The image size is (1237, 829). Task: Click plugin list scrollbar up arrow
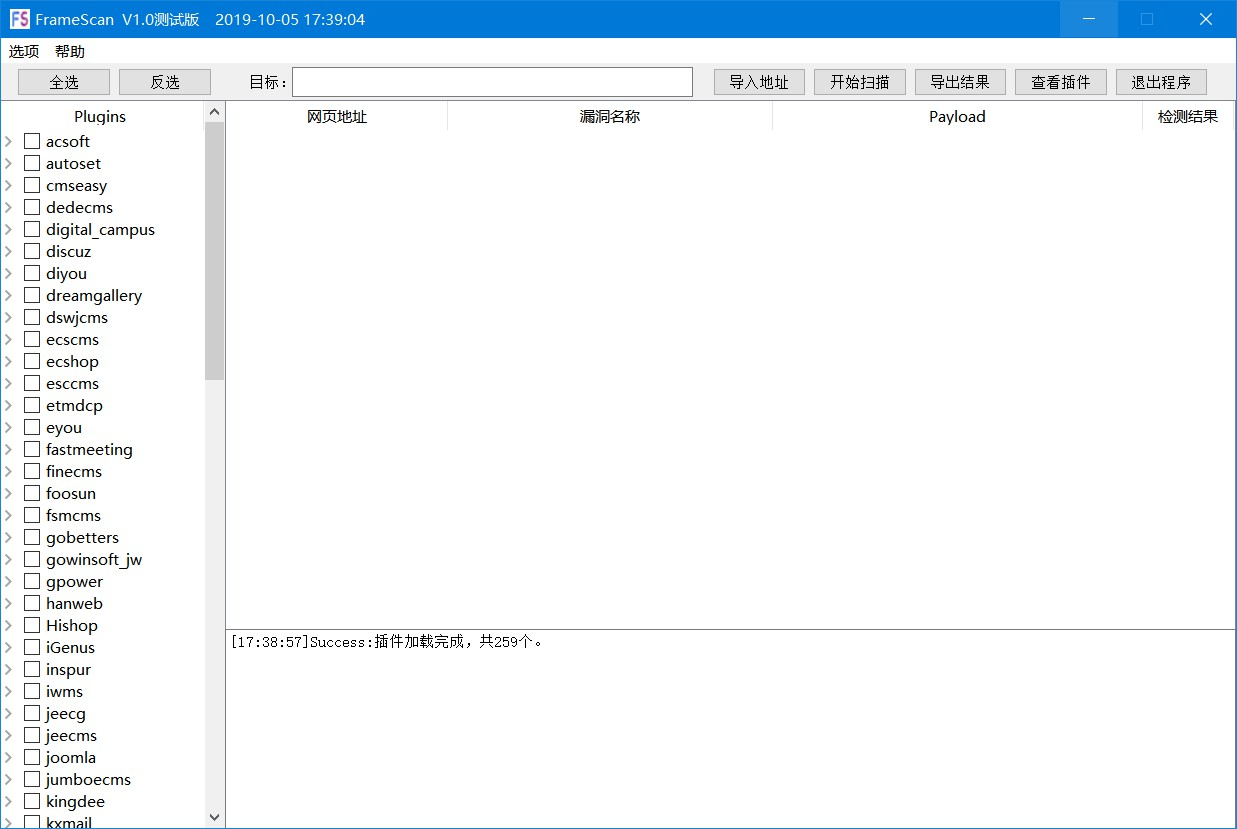[214, 112]
